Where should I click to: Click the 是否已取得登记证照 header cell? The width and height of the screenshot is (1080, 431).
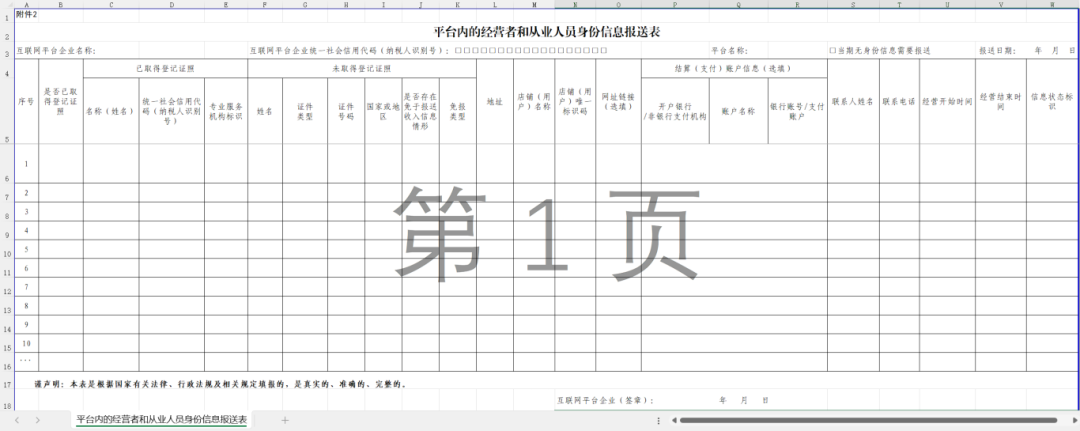coord(61,101)
